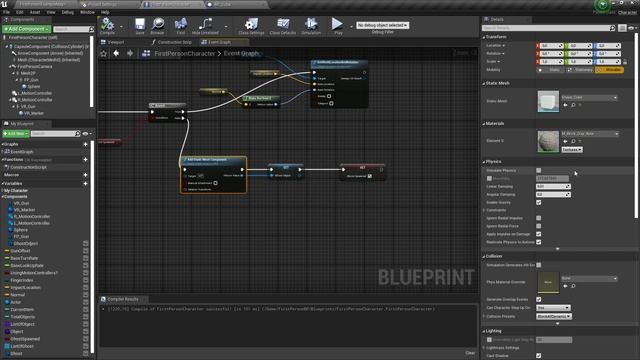
Task: Open the Asset menu
Action: [x=35, y=12]
